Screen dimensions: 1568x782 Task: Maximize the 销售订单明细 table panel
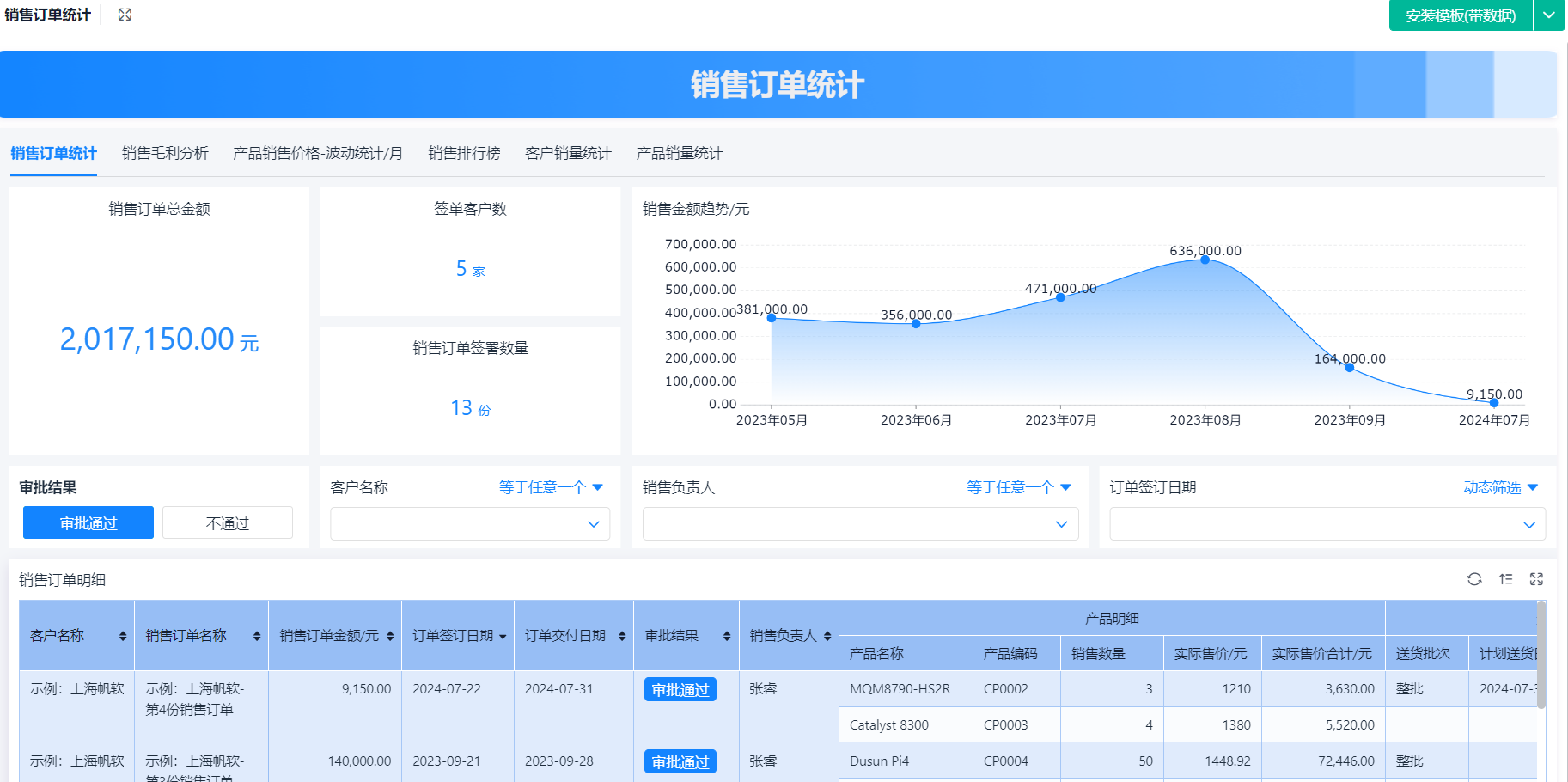pos(1536,579)
